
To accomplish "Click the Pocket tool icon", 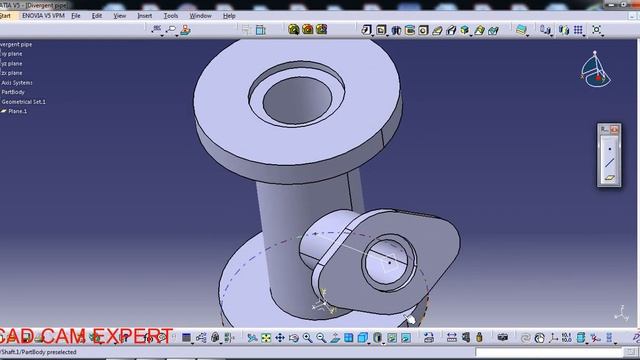I will tap(381, 30).
